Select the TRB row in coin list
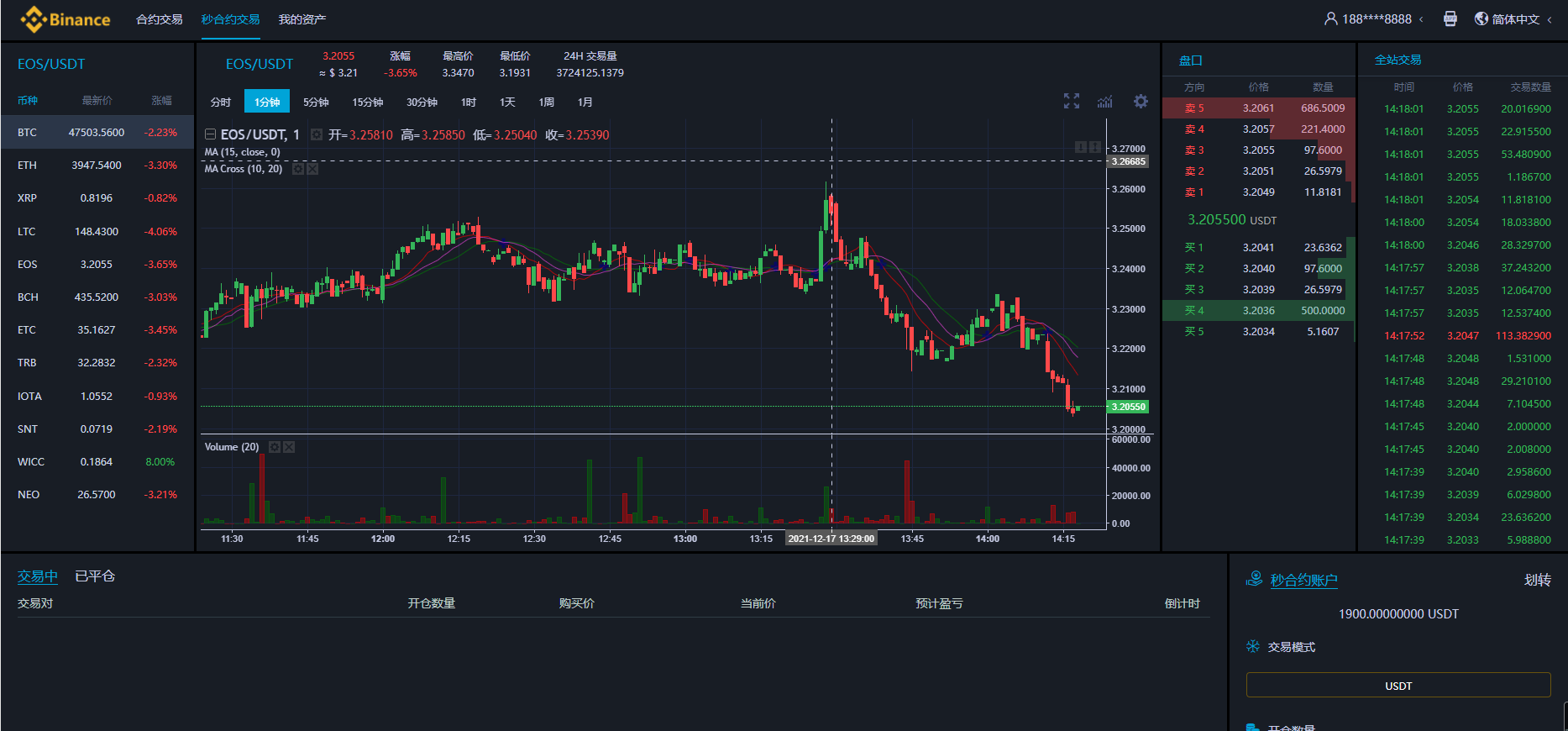Image resolution: width=1568 pixels, height=731 pixels. coord(97,362)
